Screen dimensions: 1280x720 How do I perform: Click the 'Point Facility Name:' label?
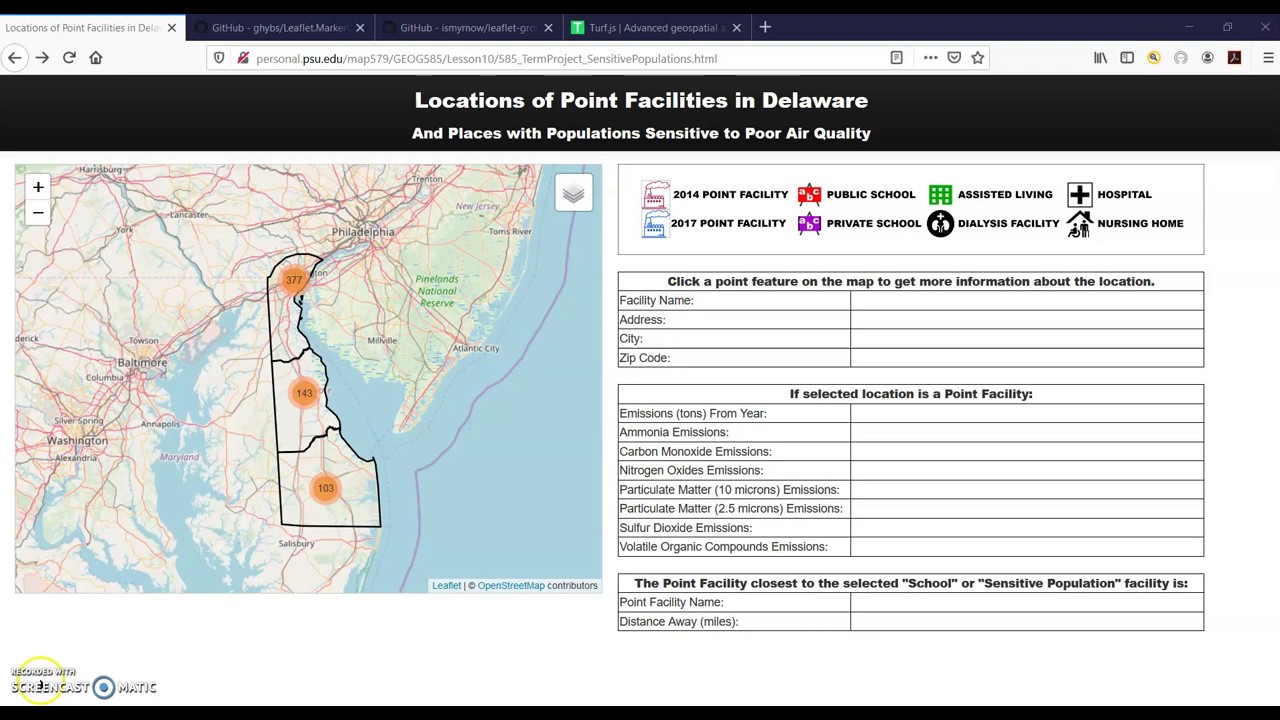[671, 602]
